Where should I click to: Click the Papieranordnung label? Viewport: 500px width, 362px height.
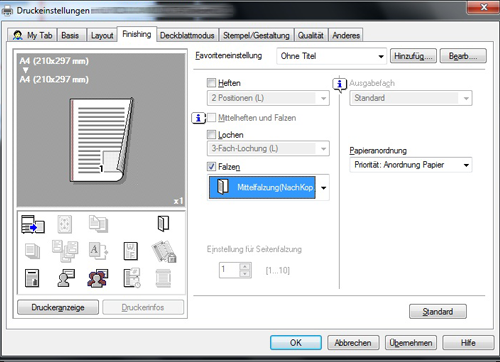tap(378, 151)
